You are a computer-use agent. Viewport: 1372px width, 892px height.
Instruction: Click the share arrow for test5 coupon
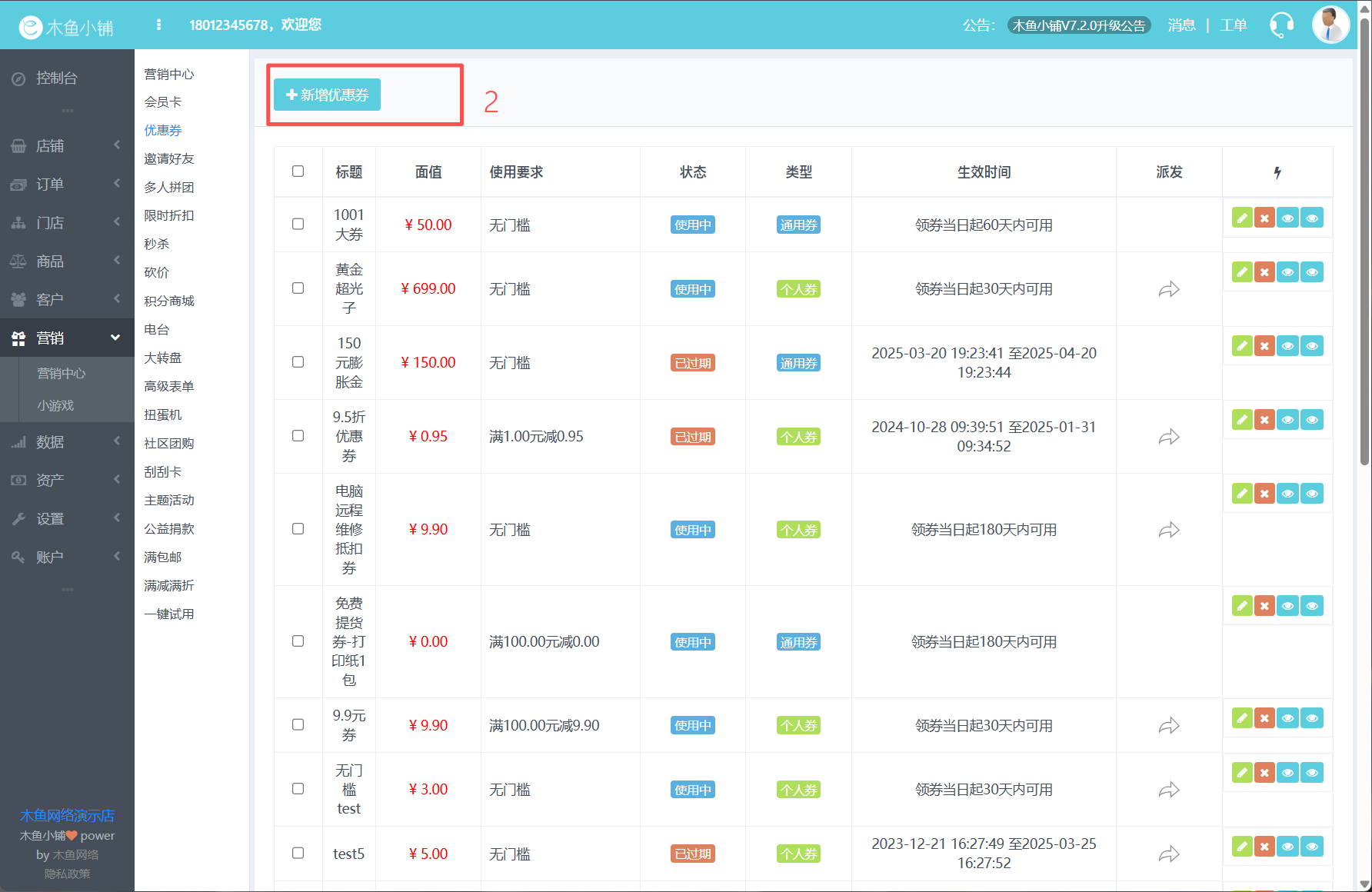pyautogui.click(x=1169, y=854)
